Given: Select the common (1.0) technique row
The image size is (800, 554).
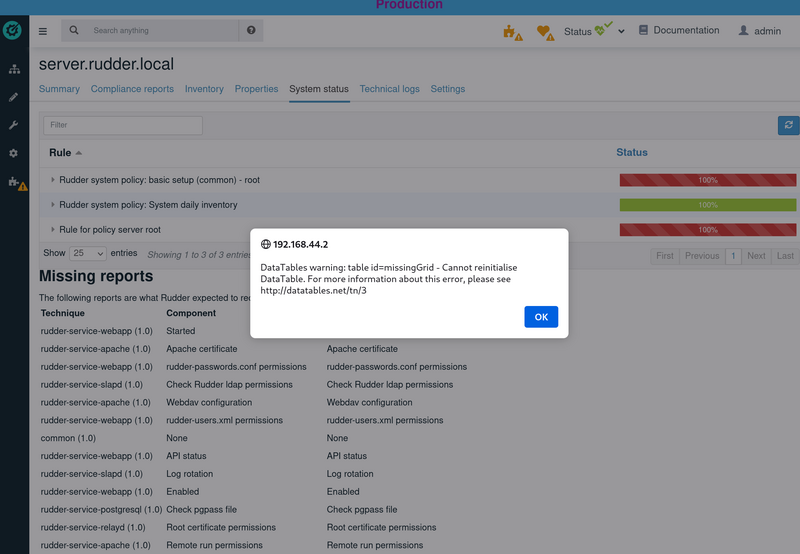Looking at the screenshot, I should tap(68, 438).
